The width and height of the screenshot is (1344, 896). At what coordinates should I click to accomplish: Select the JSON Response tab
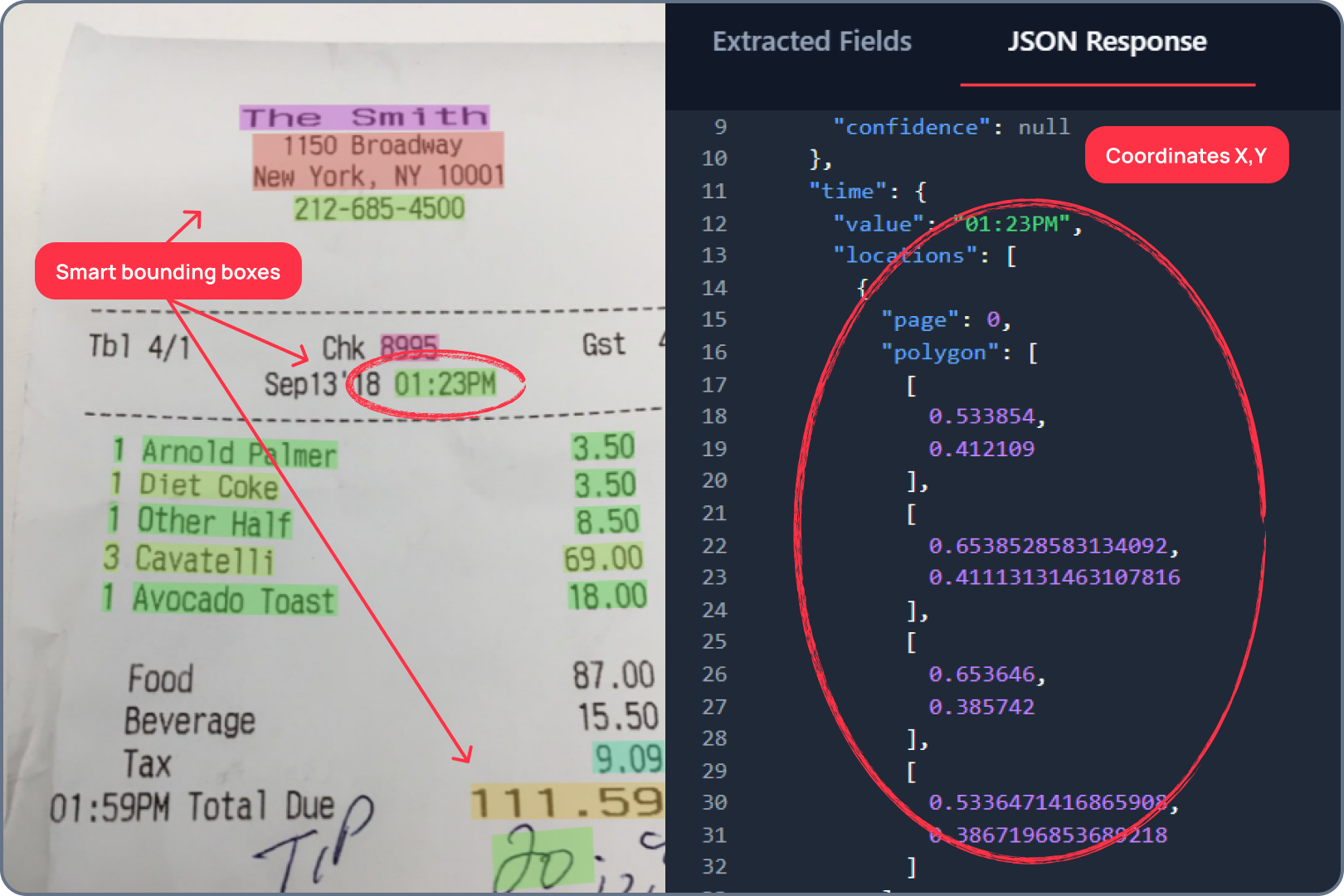coord(1107,41)
